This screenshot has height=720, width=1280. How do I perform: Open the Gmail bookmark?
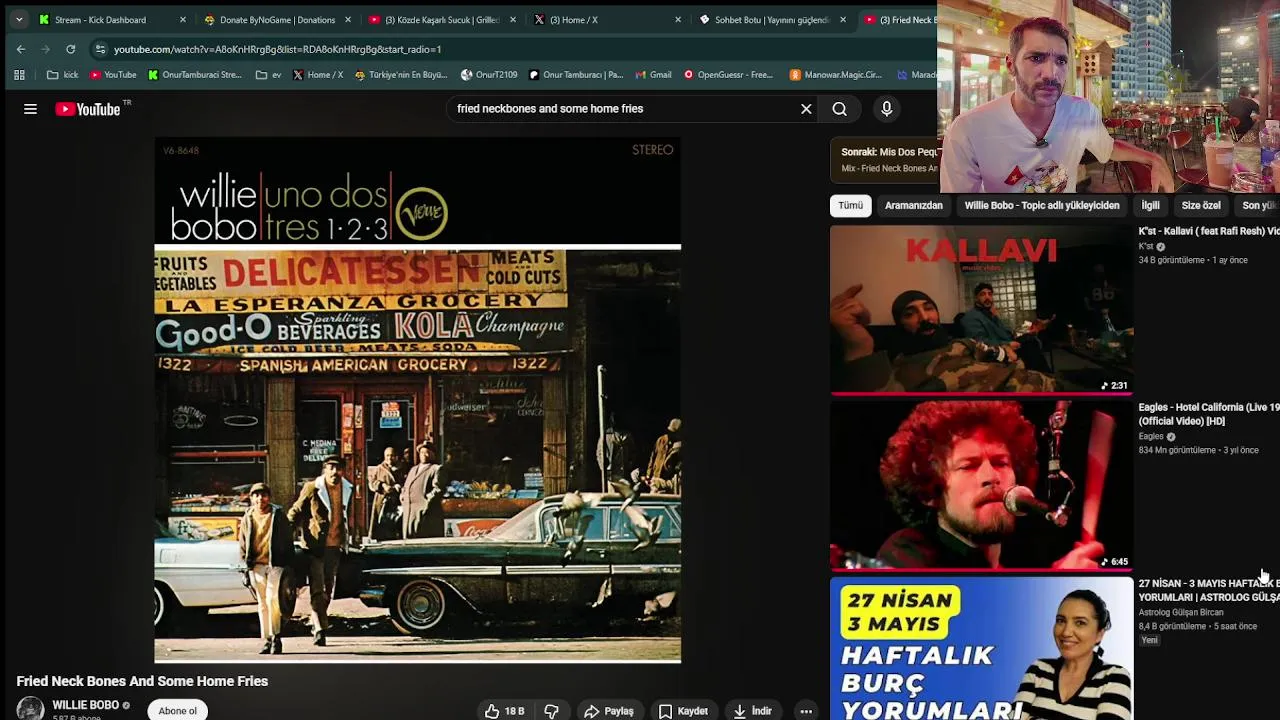point(653,74)
